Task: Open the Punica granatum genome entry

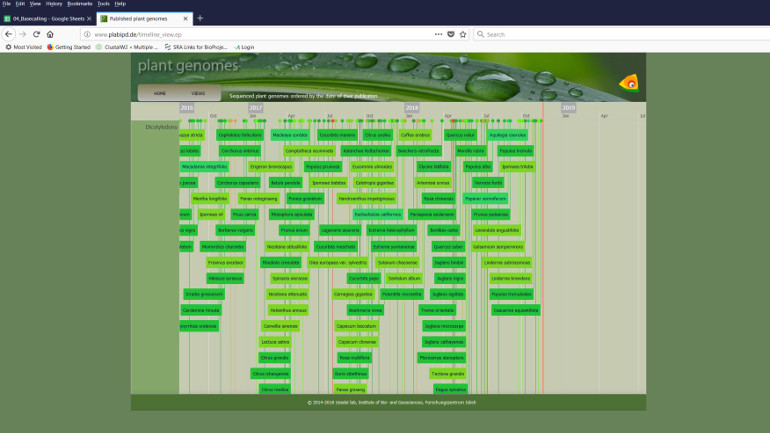Action: [305, 198]
